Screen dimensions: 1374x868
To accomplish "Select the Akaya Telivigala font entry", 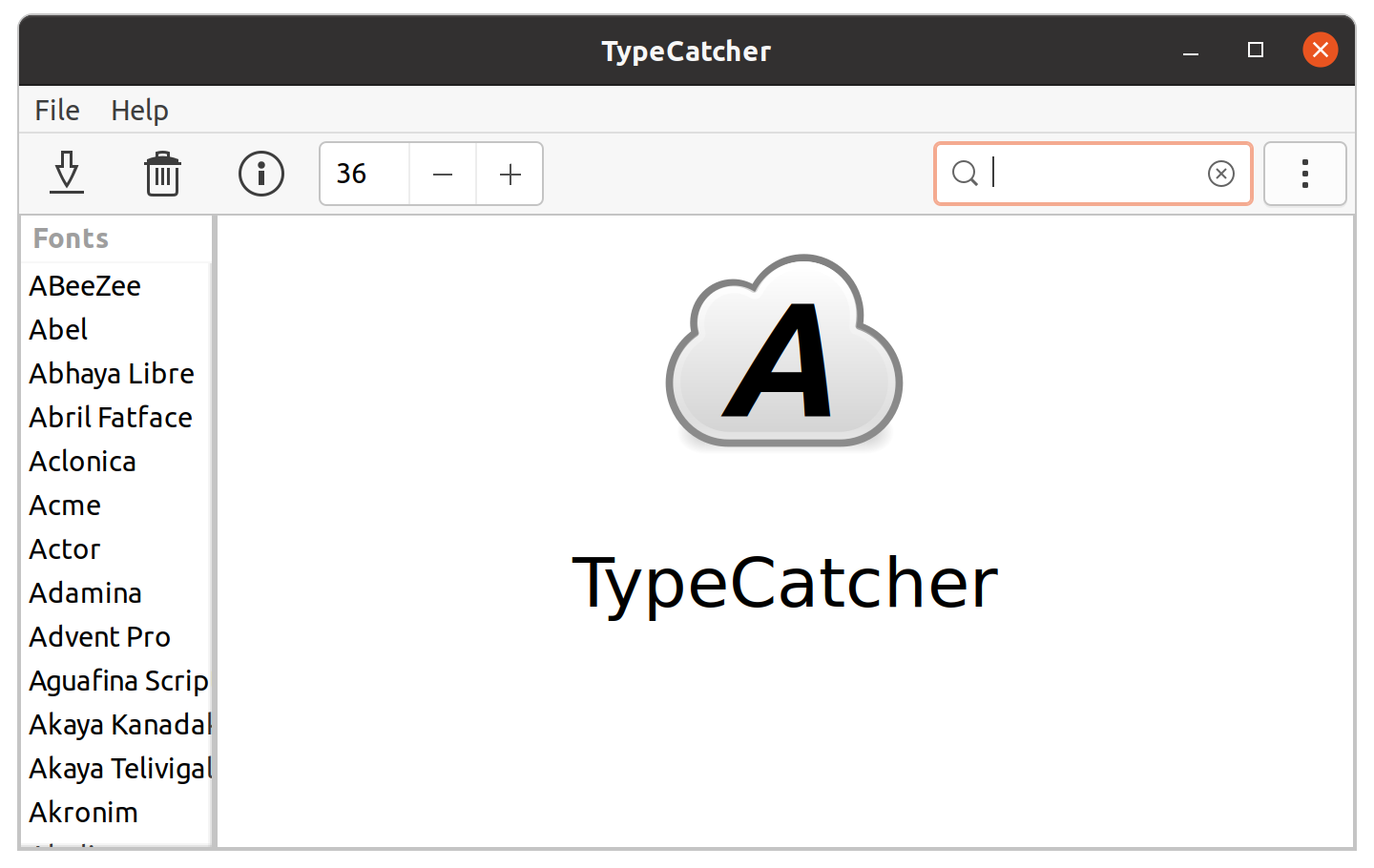I will point(115,769).
